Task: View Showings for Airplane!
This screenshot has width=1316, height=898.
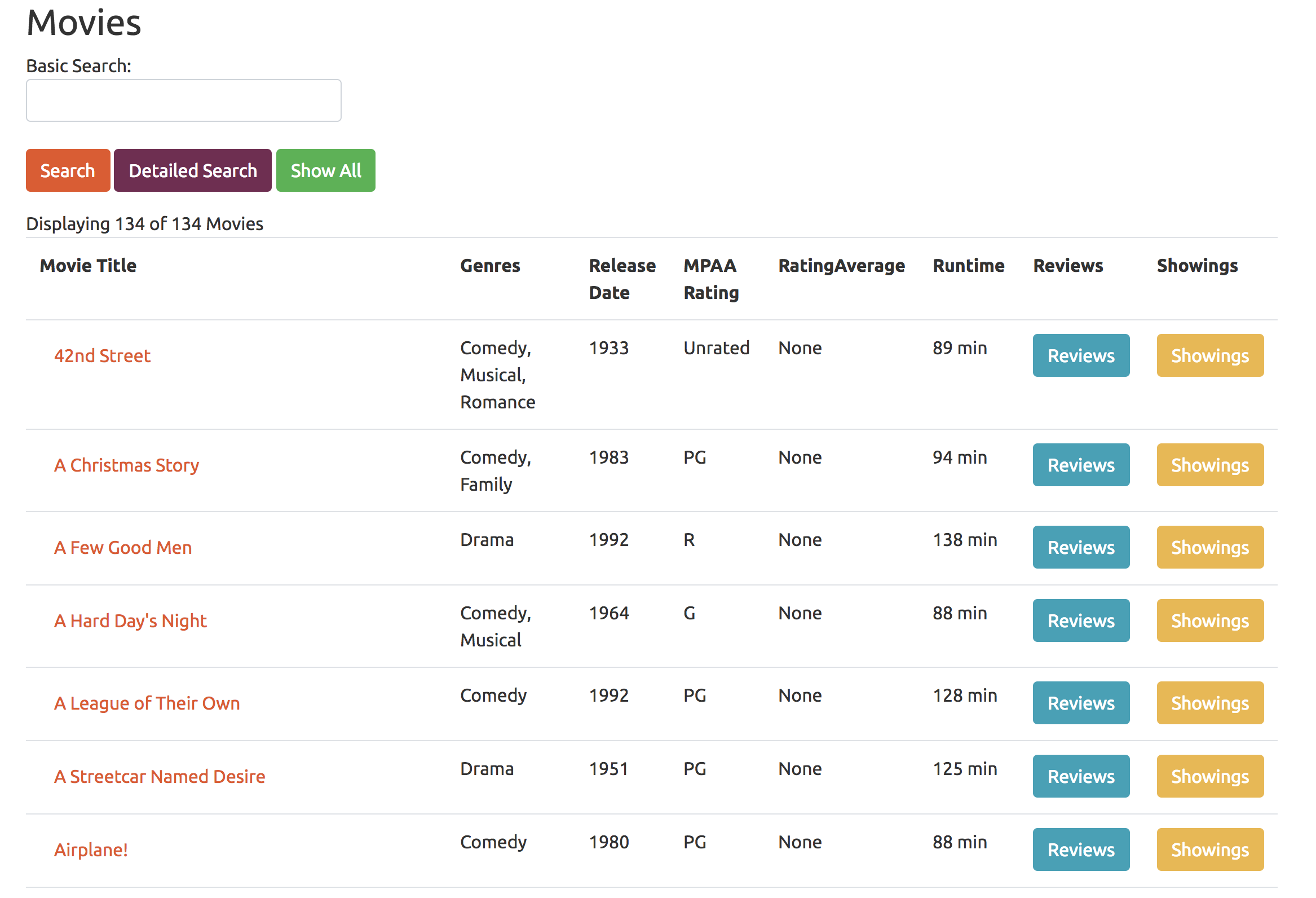Action: pyautogui.click(x=1209, y=850)
